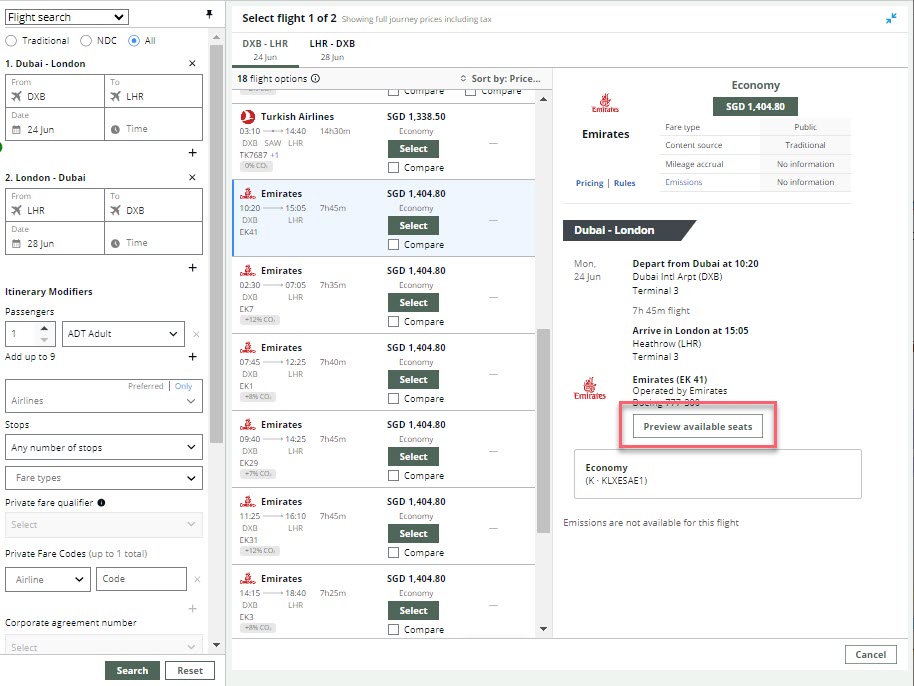Viewport: 914px width, 686px height.
Task: Remove the Dubai - London segment
Action: pyautogui.click(x=192, y=64)
